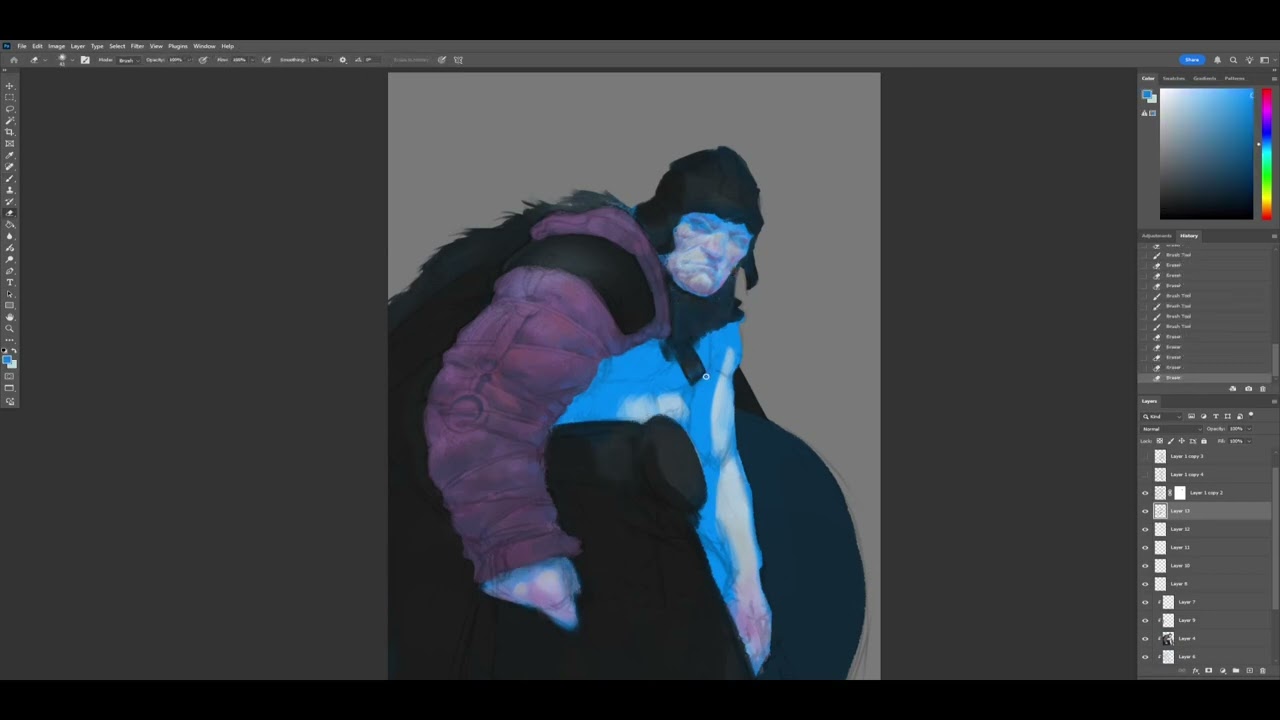Select the Hand tool
1280x720 pixels.
[x=10, y=317]
